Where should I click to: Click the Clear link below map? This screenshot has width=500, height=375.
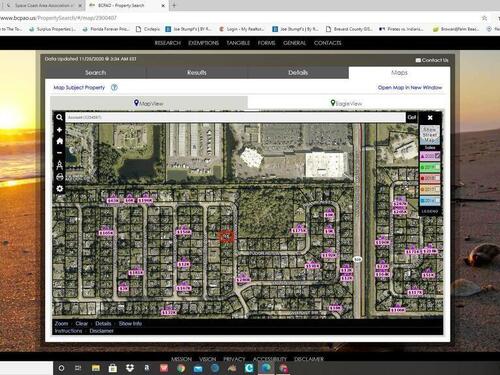(x=82, y=323)
